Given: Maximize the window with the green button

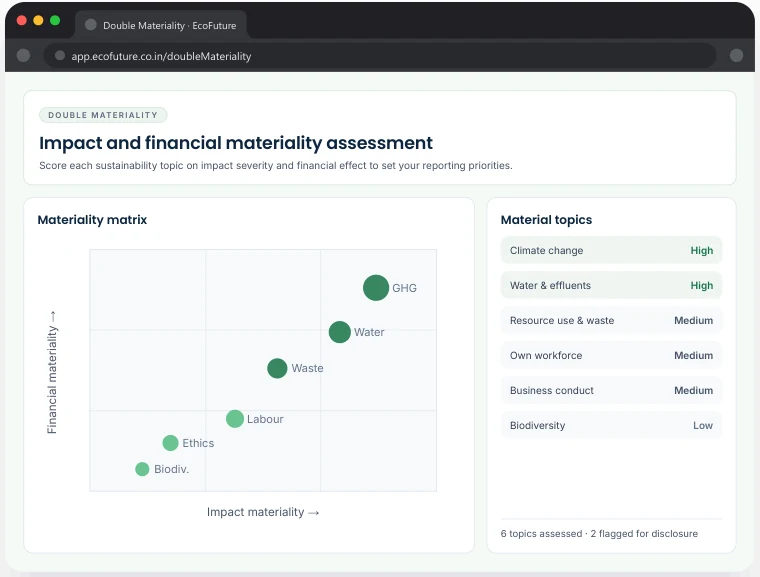Looking at the screenshot, I should (55, 20).
